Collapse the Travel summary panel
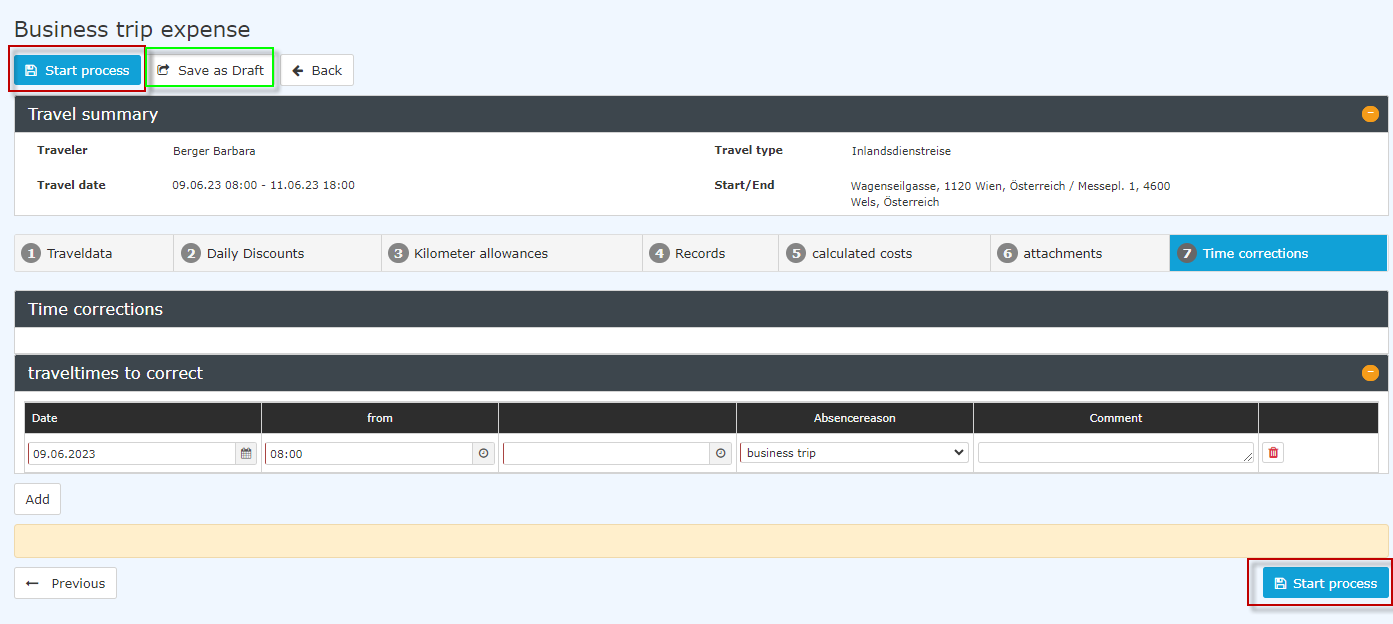The width and height of the screenshot is (1393, 624). click(1370, 114)
